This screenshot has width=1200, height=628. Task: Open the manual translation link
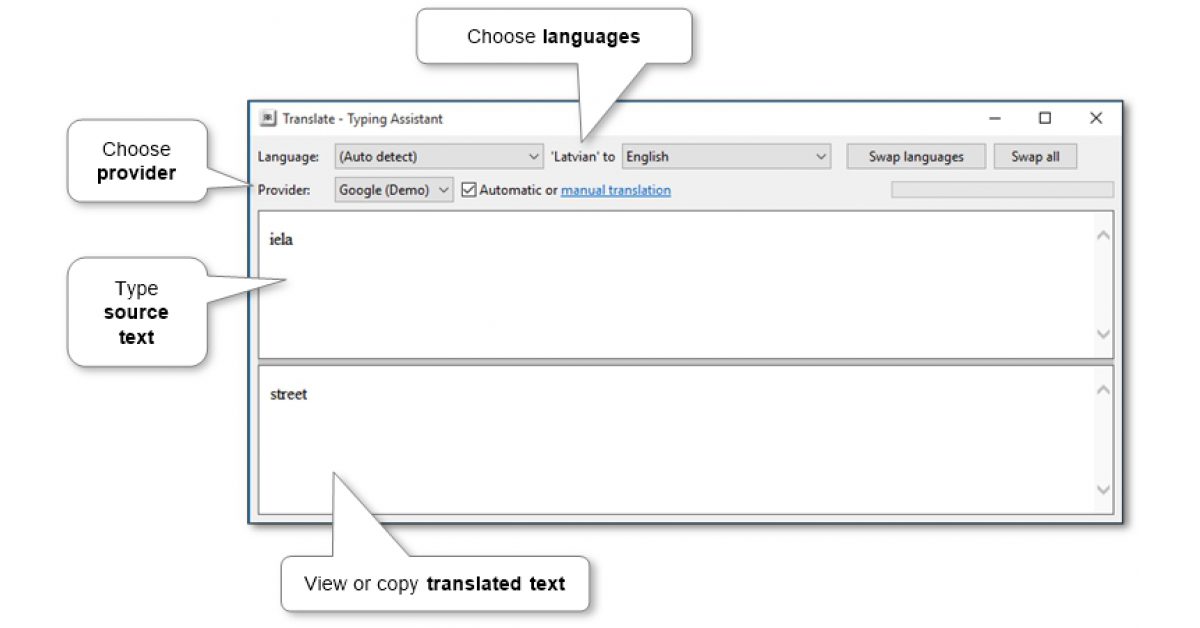click(615, 190)
